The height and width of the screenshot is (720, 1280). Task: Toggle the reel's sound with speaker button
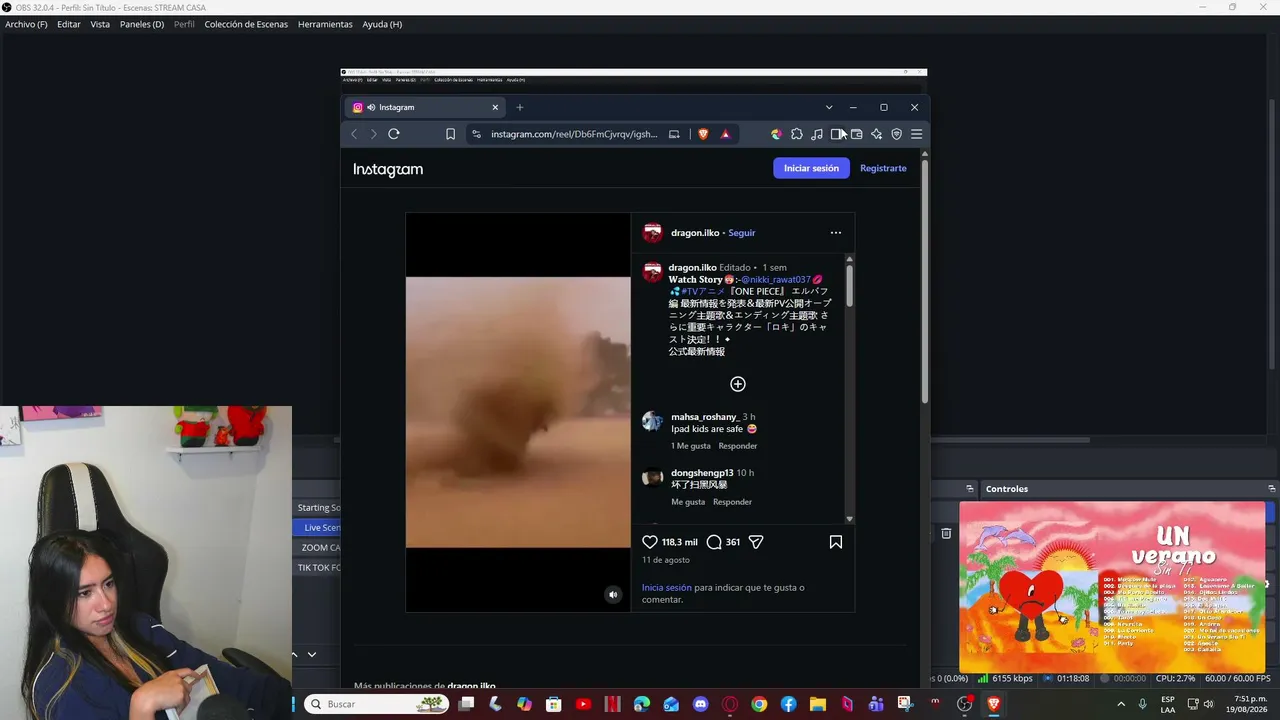[614, 594]
